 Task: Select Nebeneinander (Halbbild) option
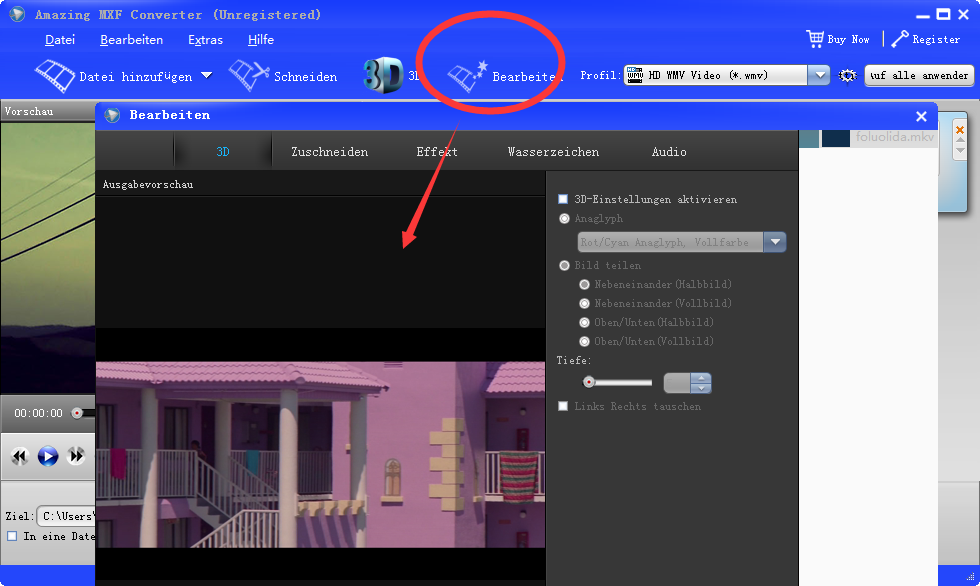[584, 285]
